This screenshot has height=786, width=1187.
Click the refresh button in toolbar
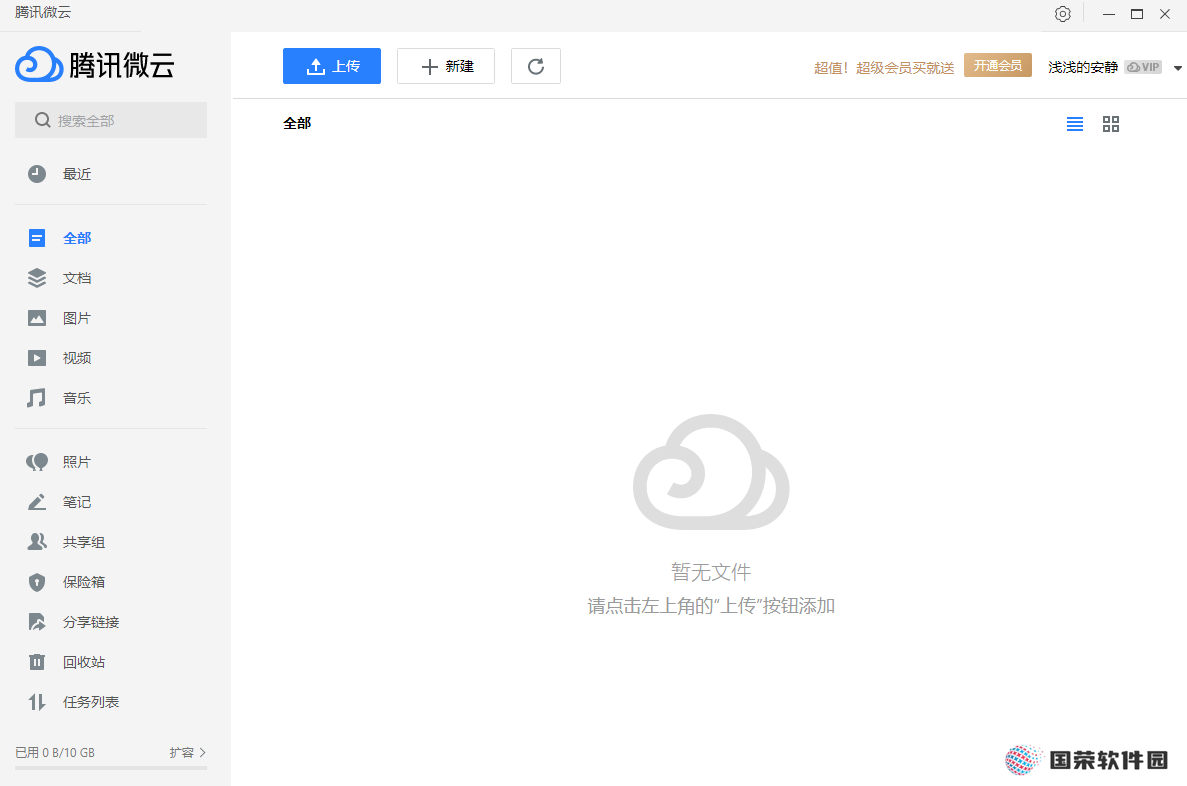coord(536,66)
